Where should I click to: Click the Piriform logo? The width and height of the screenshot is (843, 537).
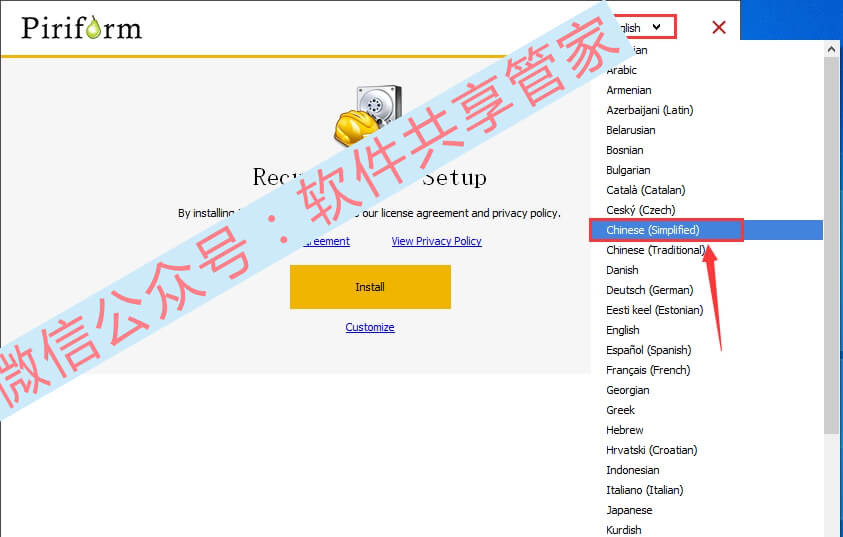point(81,27)
